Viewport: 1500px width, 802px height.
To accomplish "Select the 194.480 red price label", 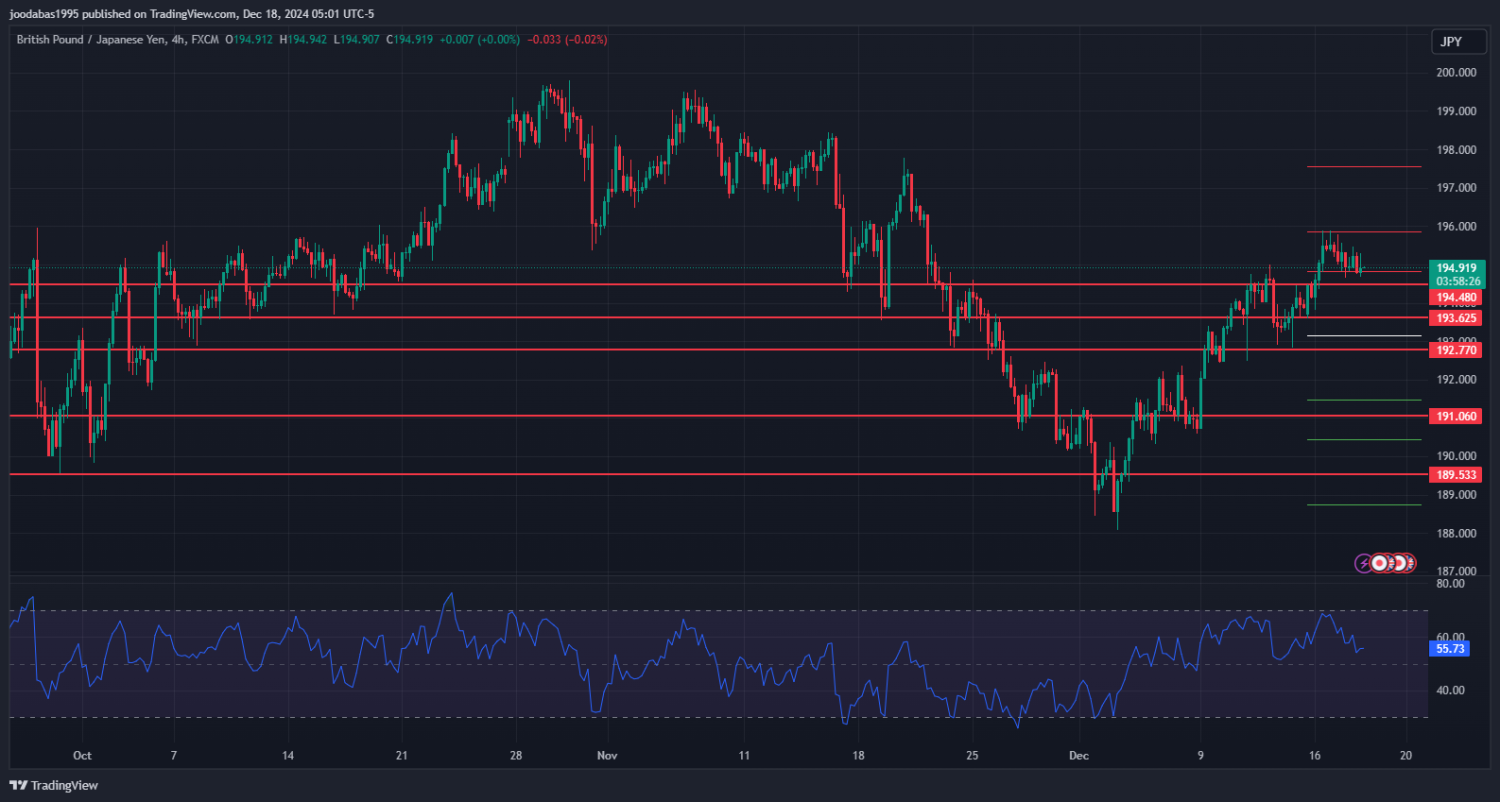I will pos(1458,298).
